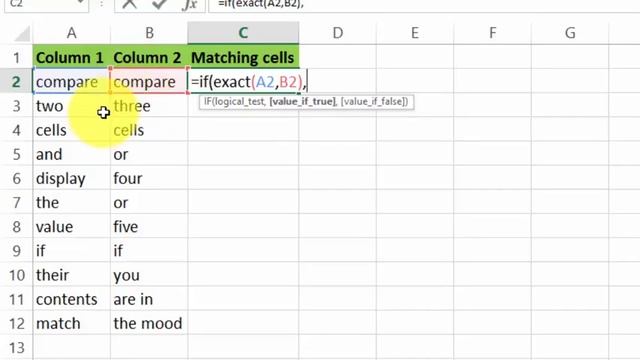Select column C header

(243, 33)
